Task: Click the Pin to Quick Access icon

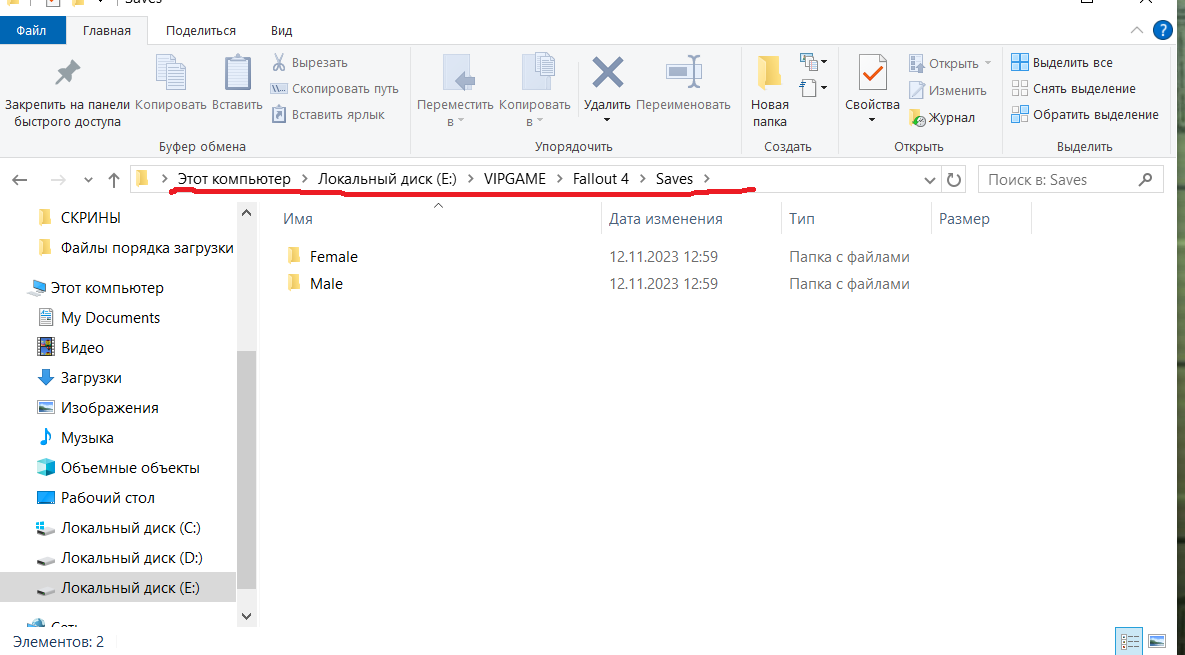Action: 67,74
